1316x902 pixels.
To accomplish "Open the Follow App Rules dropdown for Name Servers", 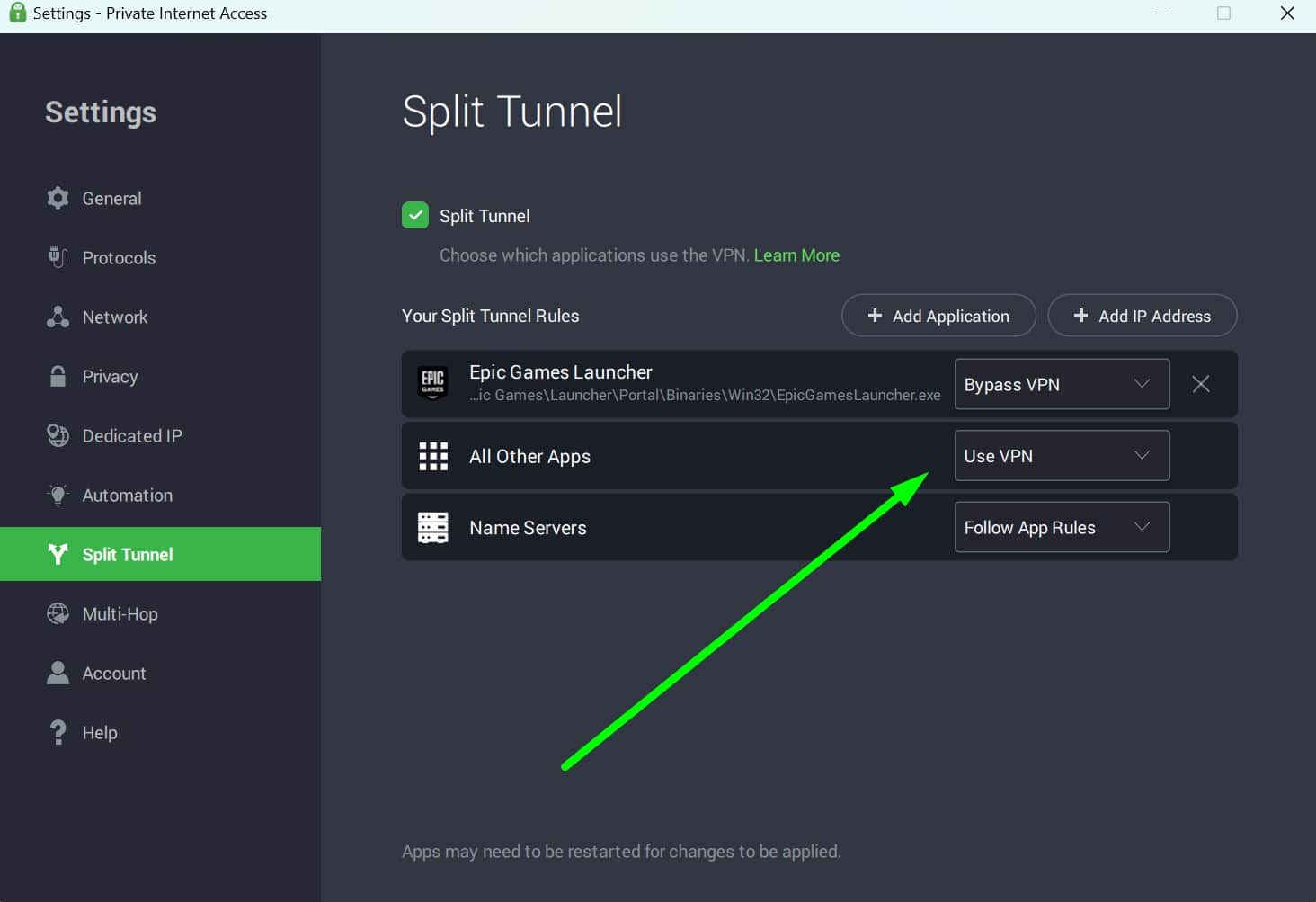I will 1062,527.
